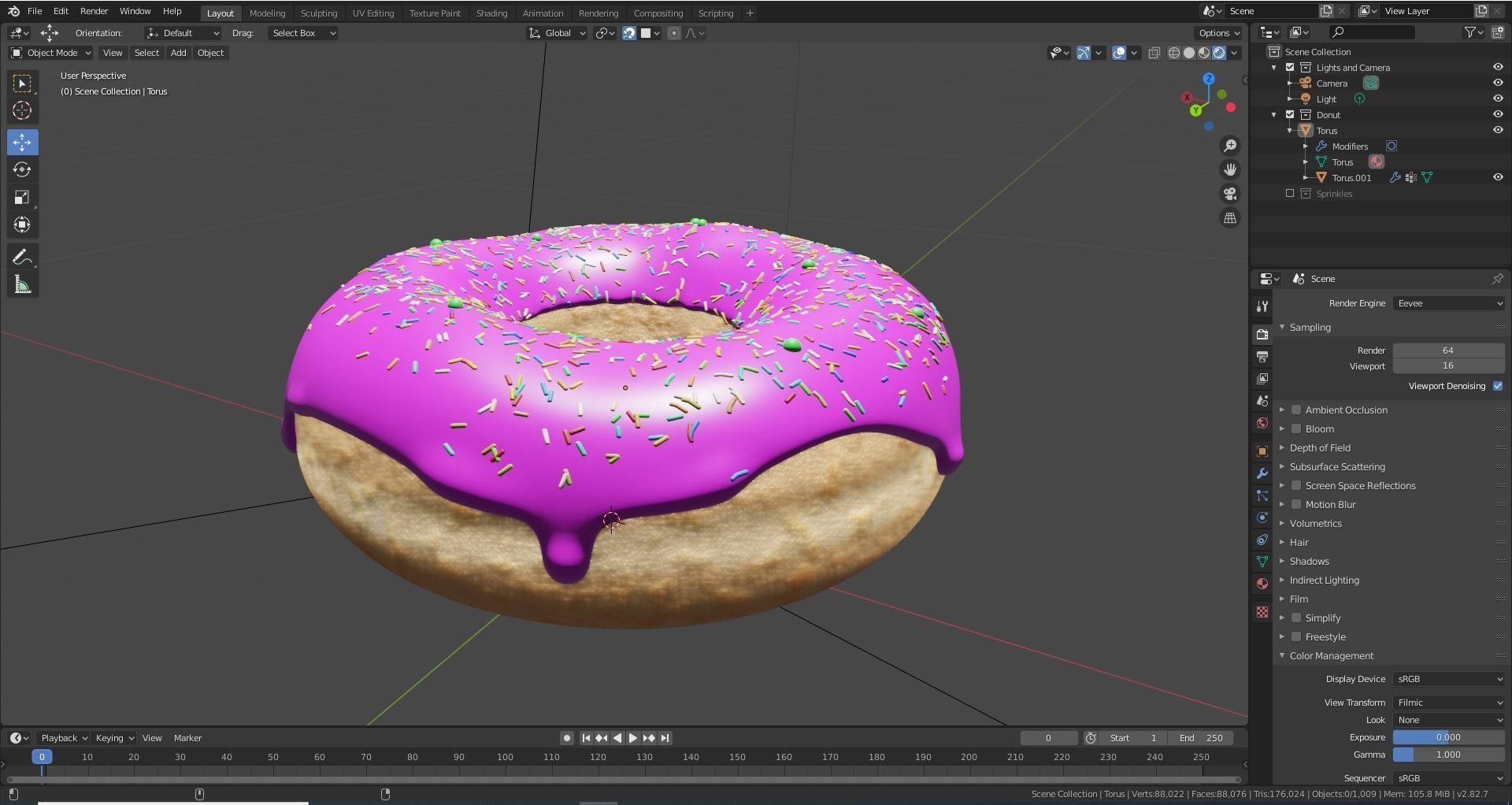Open the Render properties tab
This screenshot has height=805, width=1512.
pyautogui.click(x=1262, y=335)
